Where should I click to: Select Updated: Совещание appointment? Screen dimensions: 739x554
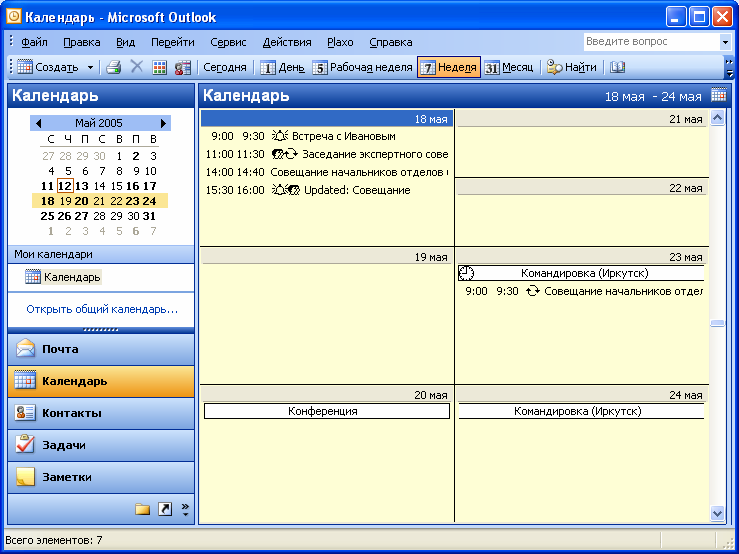pos(327,190)
